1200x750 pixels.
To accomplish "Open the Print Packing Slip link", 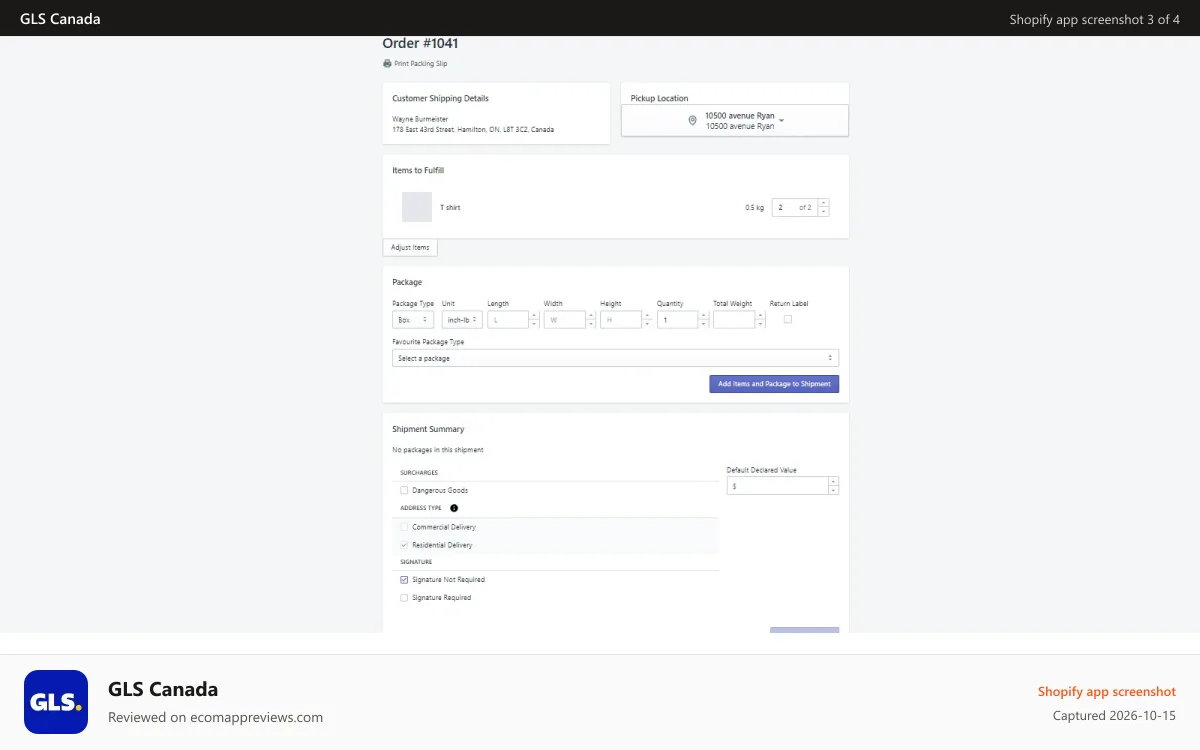I will 421,63.
